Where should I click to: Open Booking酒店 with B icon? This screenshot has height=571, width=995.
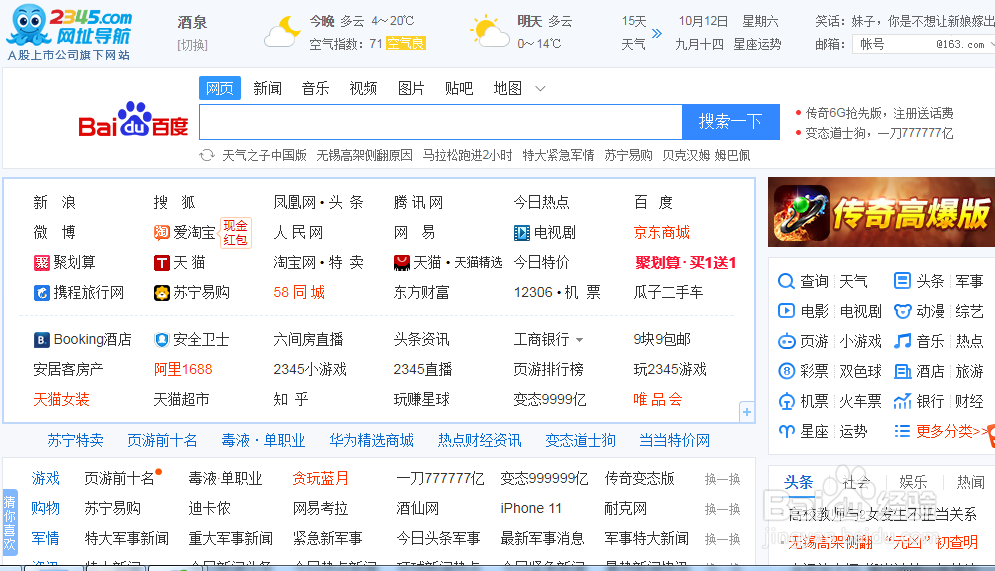82,340
